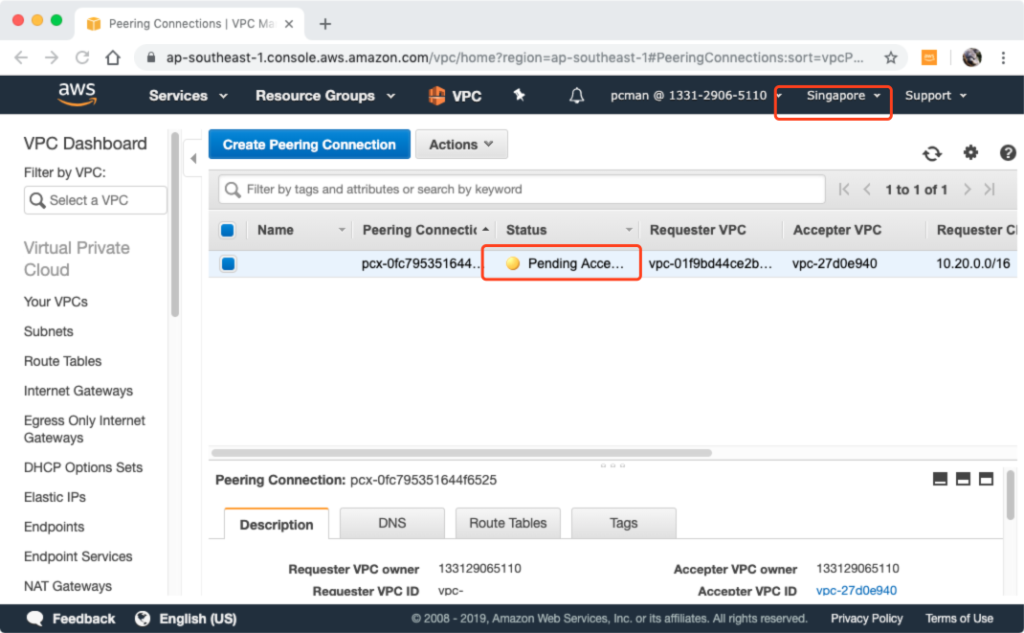Screen dimensions: 1024x633
Task: Open Elastic IPs in sidebar
Action: [x=55, y=497]
